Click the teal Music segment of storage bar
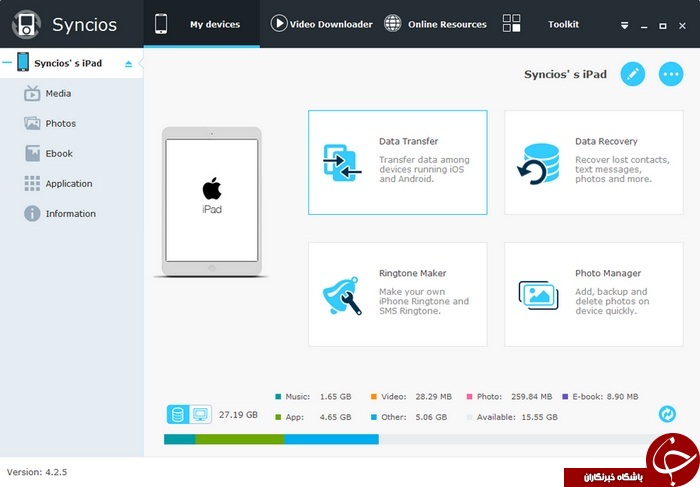The width and height of the screenshot is (700, 487). click(x=180, y=439)
